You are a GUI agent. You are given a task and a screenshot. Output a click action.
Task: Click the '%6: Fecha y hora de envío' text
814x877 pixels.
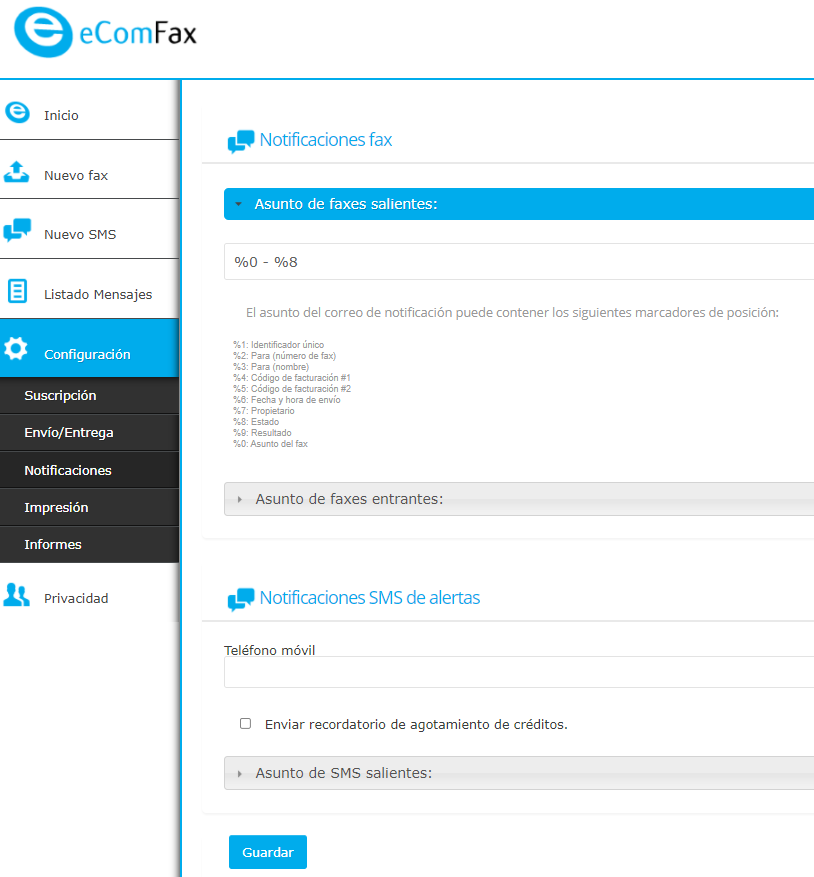[x=287, y=400]
